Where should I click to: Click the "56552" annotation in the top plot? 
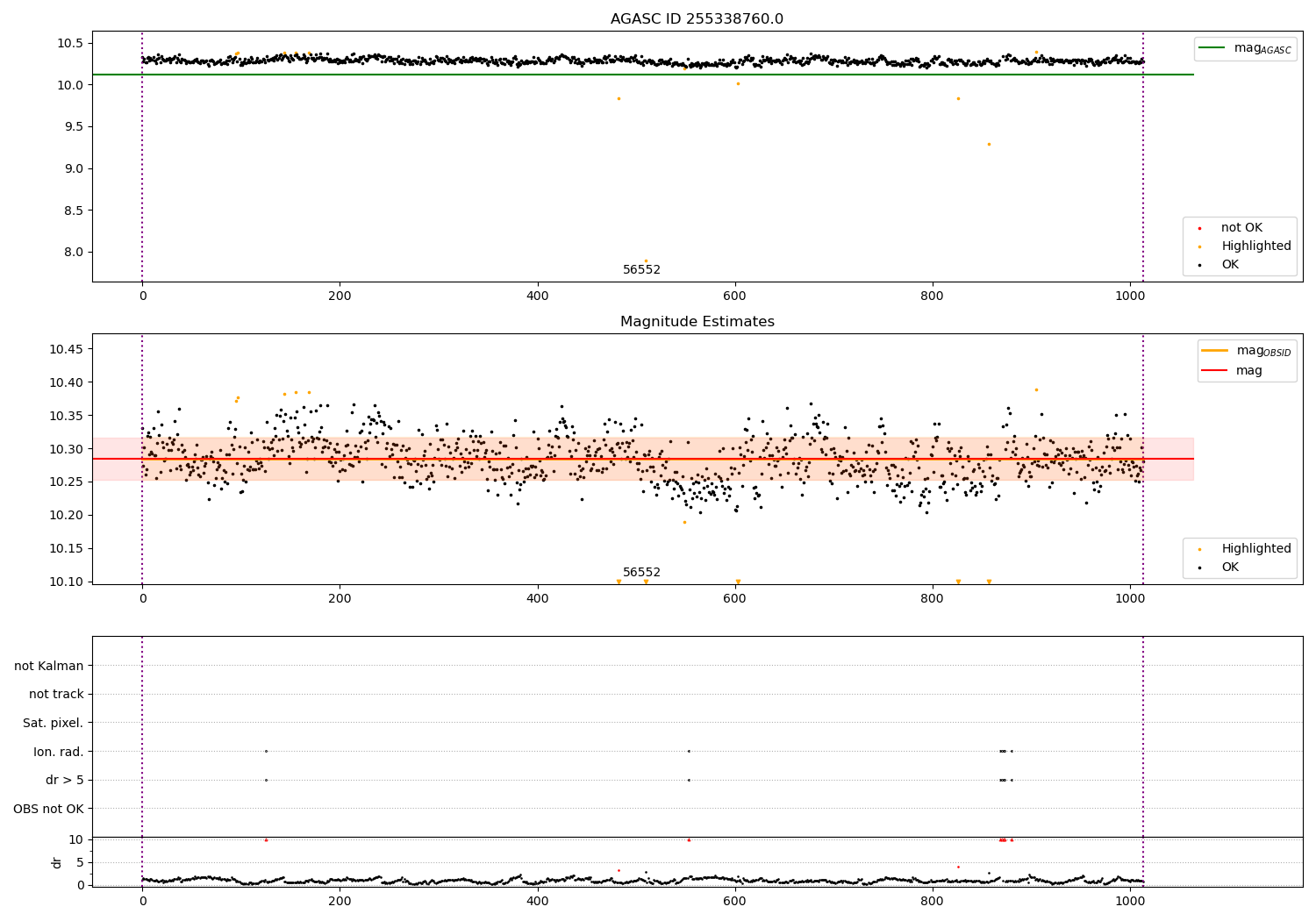click(x=641, y=270)
